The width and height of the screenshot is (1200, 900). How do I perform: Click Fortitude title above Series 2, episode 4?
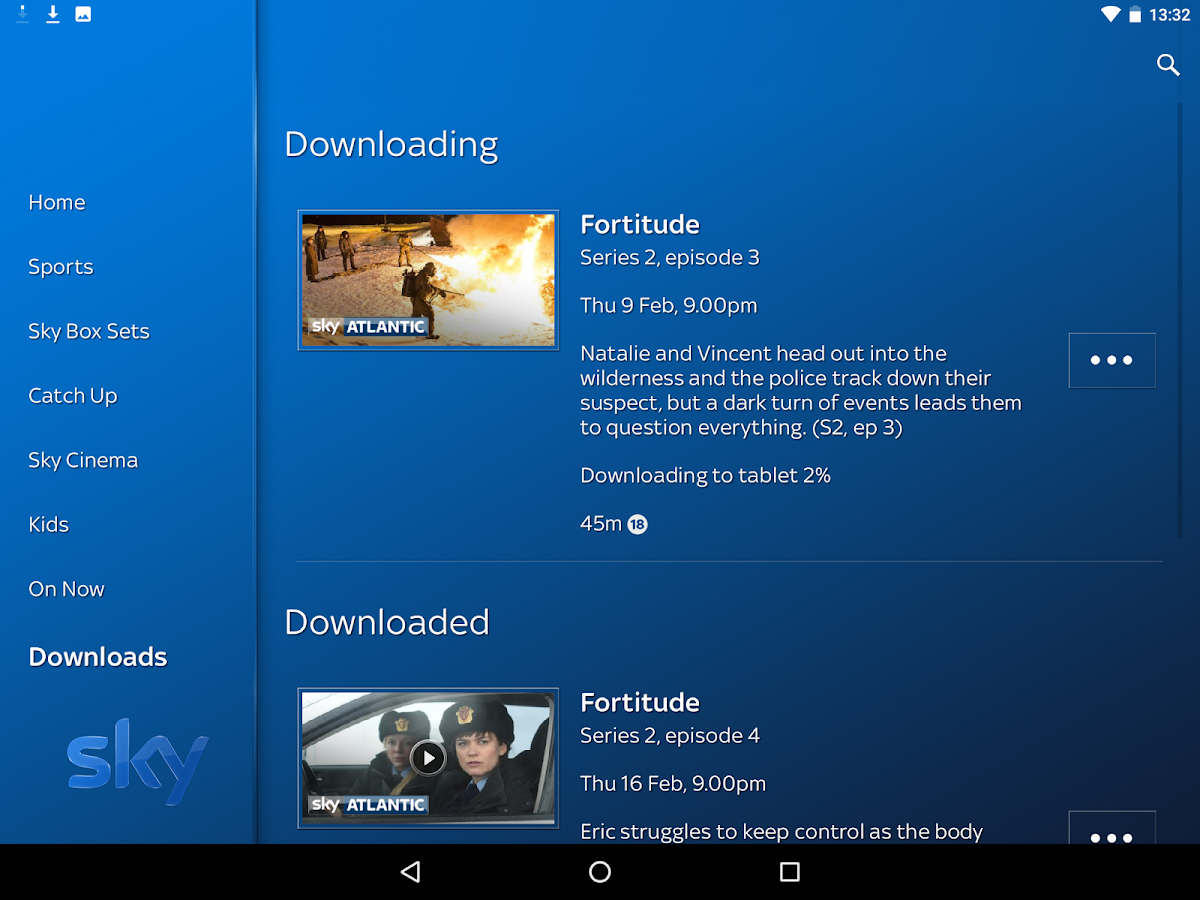tap(640, 702)
